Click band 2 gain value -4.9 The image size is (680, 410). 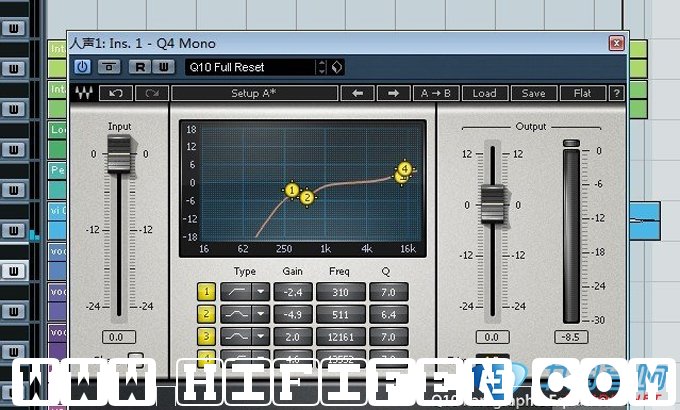click(x=293, y=314)
